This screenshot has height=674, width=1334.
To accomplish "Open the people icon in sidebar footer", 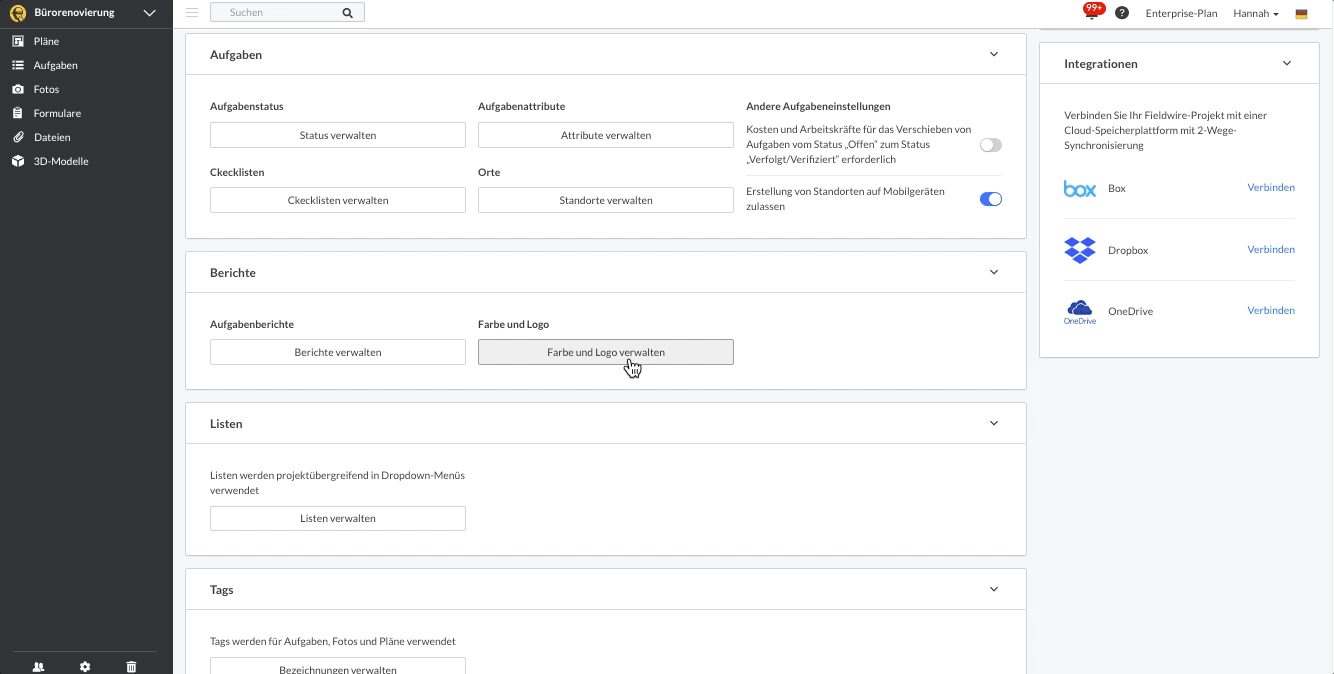I will (x=38, y=666).
